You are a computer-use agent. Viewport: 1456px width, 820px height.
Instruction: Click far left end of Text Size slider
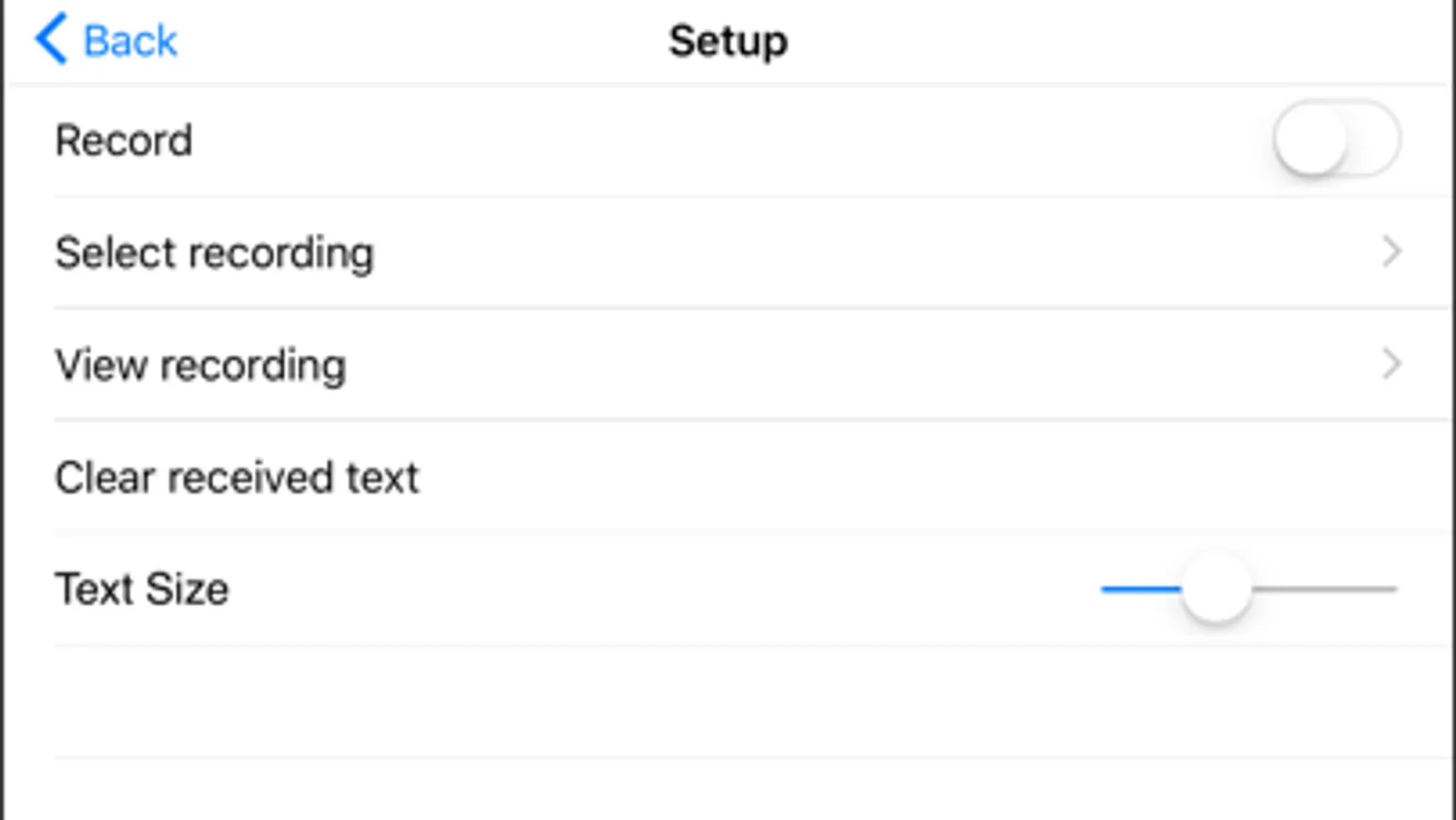point(1106,589)
